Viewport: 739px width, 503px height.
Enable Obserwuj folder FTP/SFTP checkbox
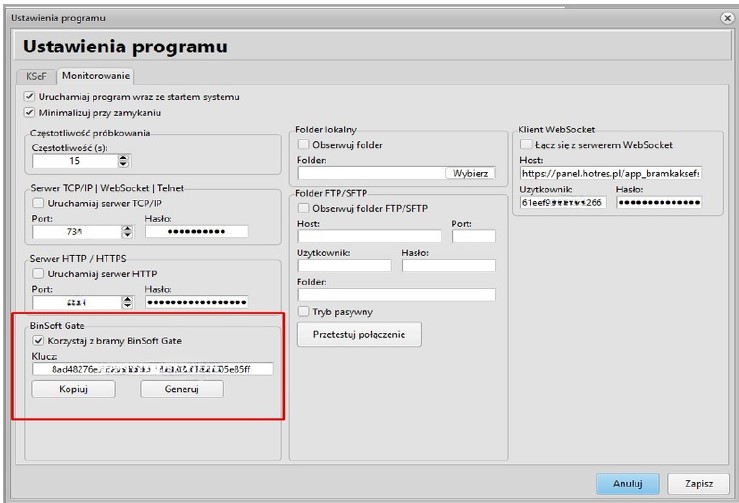pyautogui.click(x=304, y=208)
